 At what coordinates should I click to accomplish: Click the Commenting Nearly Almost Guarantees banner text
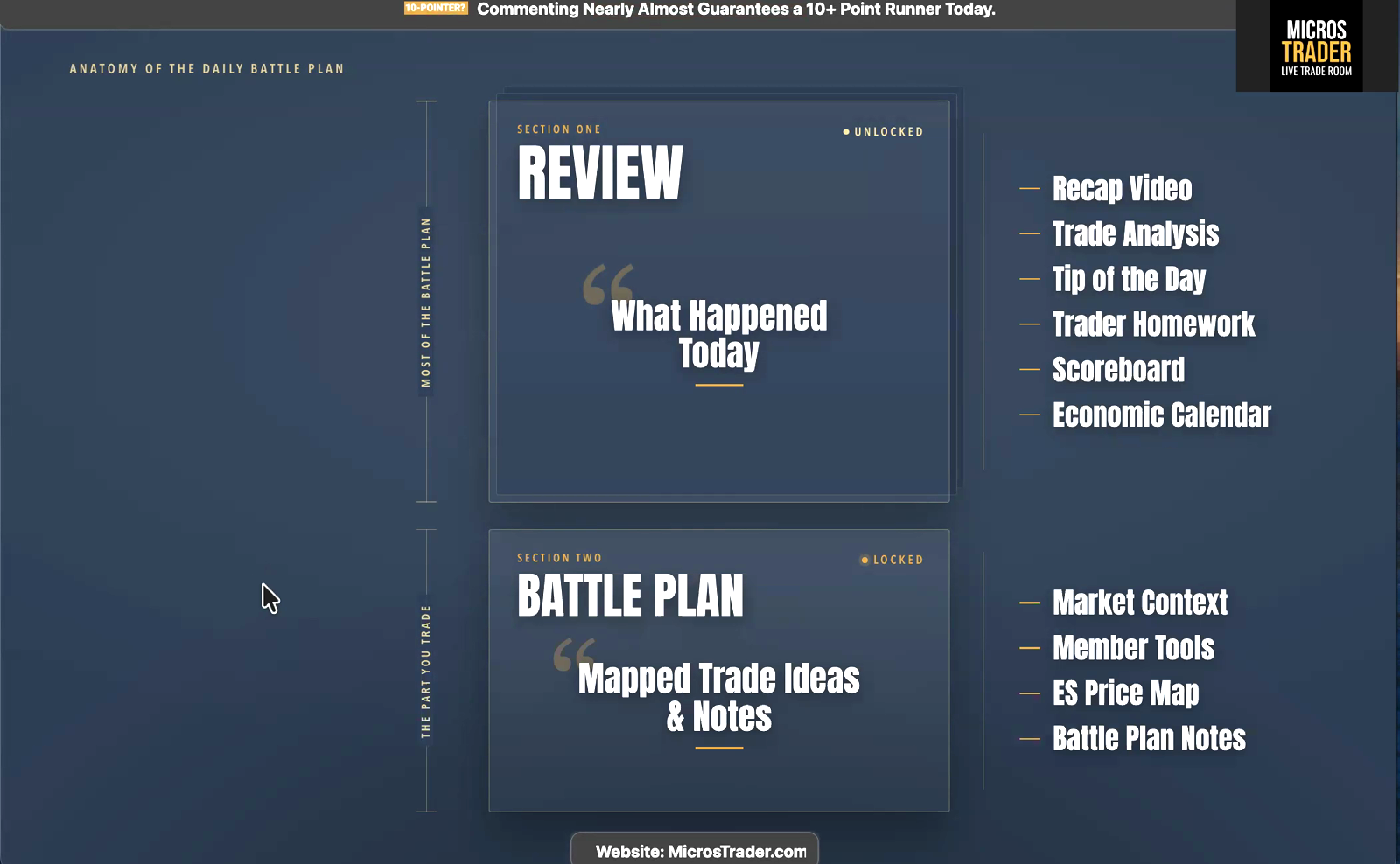(x=736, y=10)
